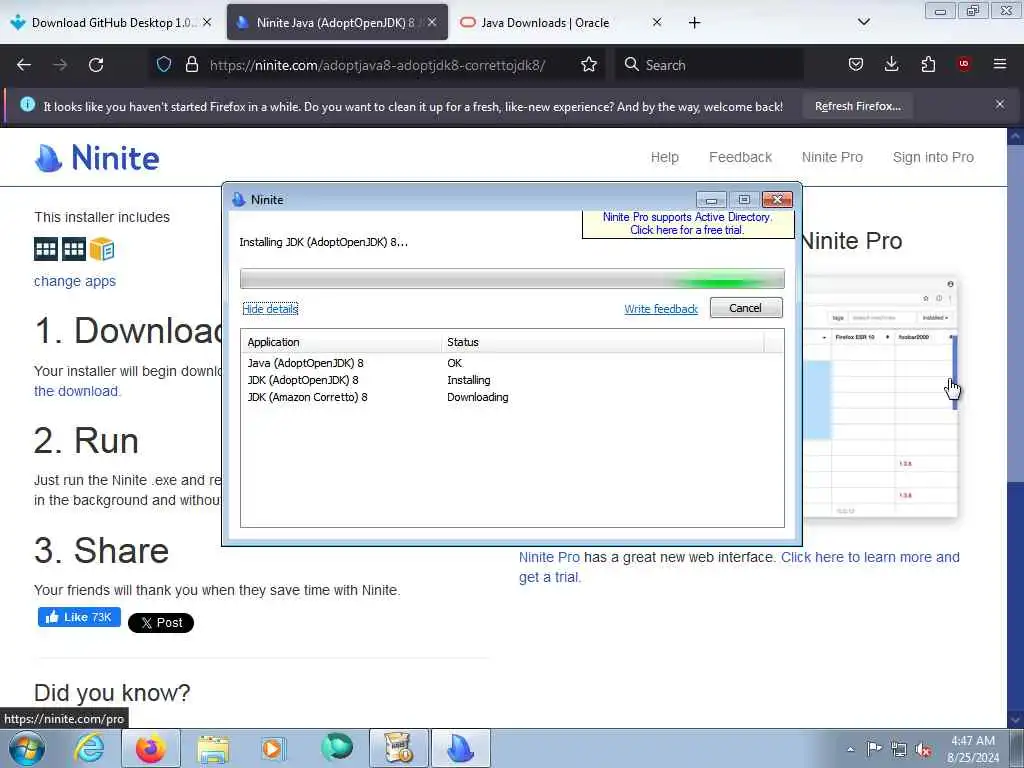Open Windows Media Player taskbar icon
Screen dimensions: 1024x768
click(274, 748)
